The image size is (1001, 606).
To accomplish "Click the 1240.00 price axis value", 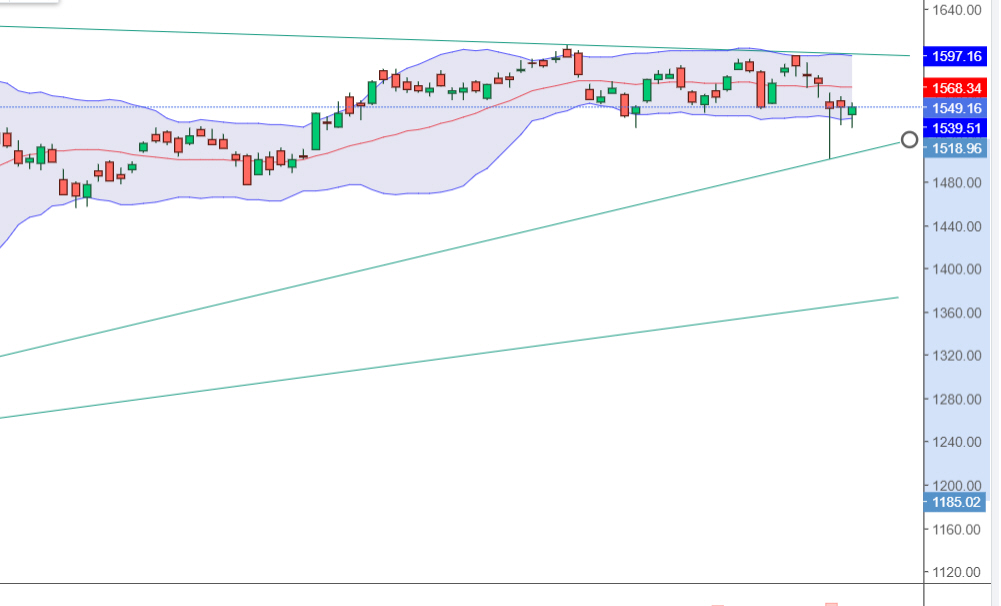I will click(x=956, y=442).
